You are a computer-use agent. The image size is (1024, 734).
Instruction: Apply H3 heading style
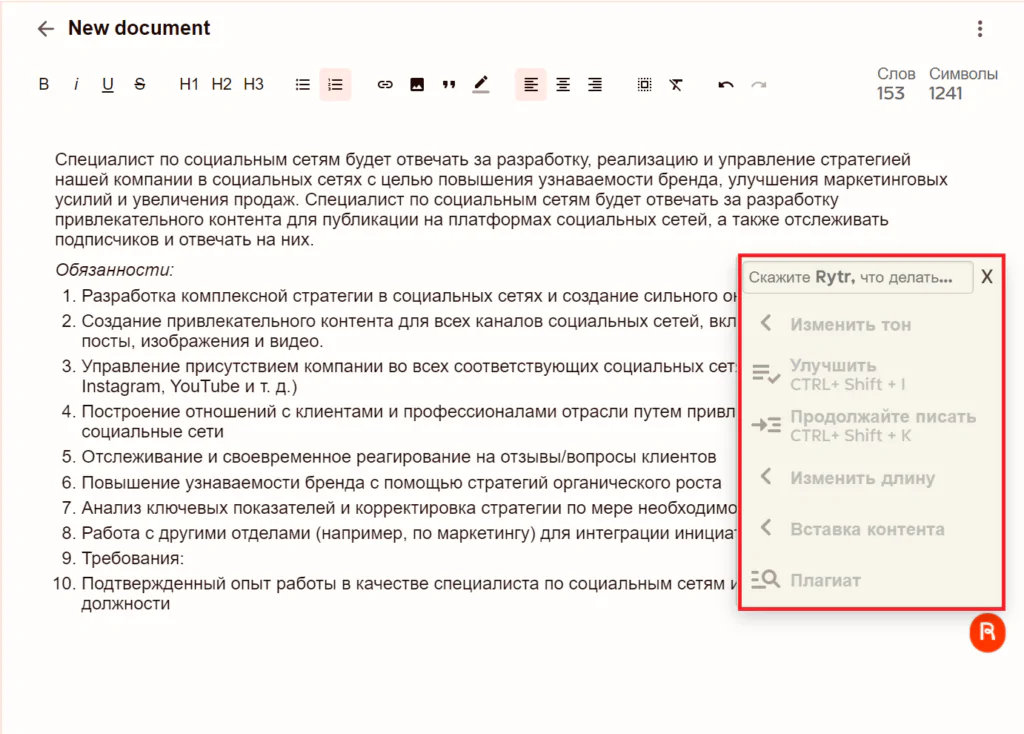pyautogui.click(x=253, y=84)
